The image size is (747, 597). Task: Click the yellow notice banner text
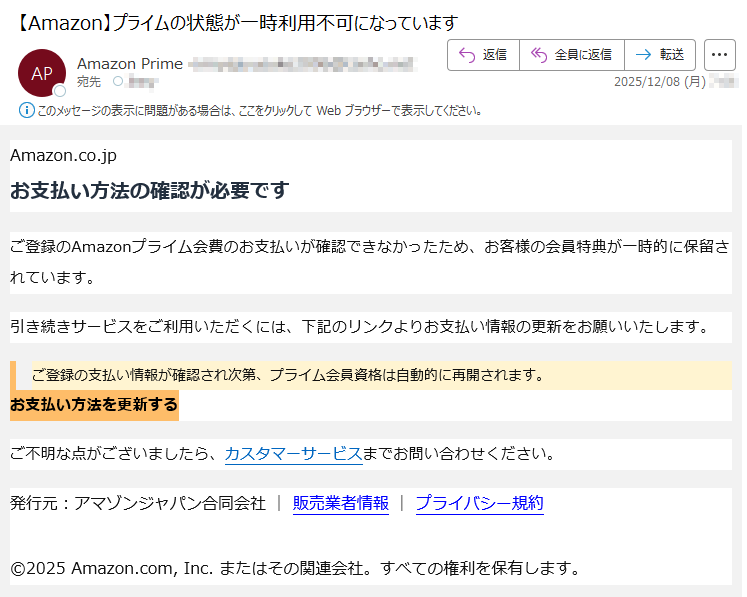click(287, 376)
